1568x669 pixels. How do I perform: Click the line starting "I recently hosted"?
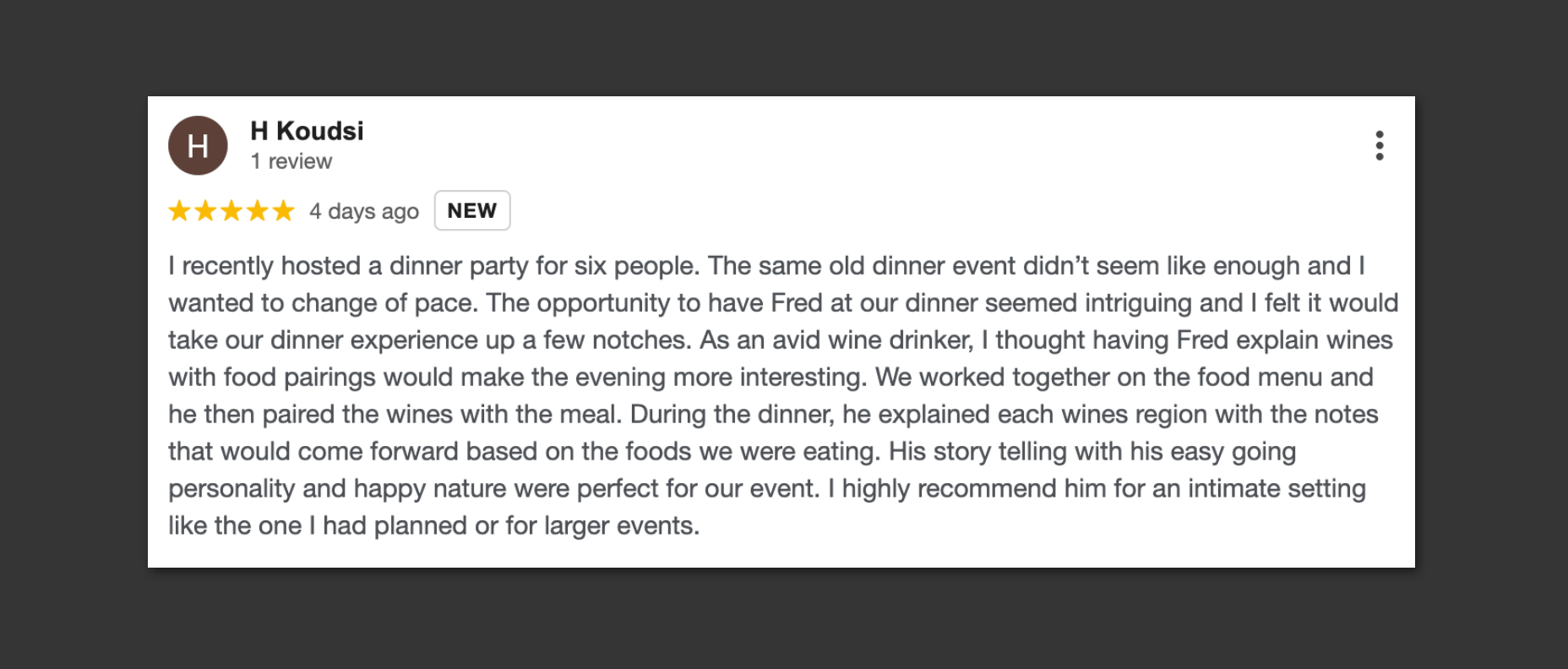pyautogui.click(x=766, y=266)
